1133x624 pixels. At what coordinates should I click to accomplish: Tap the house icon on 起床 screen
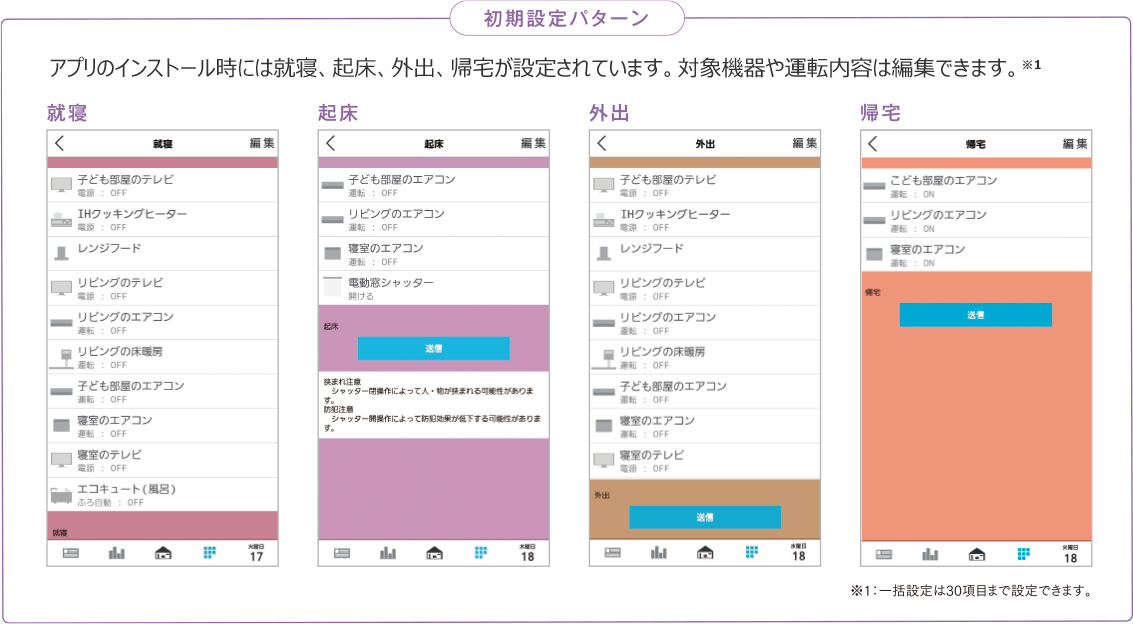[434, 553]
